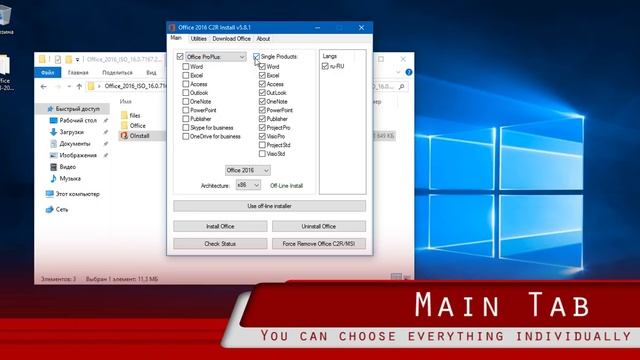Screen dimensions: 640x360
Task: Select the 'files' folder icon in Explorer
Action: point(124,115)
